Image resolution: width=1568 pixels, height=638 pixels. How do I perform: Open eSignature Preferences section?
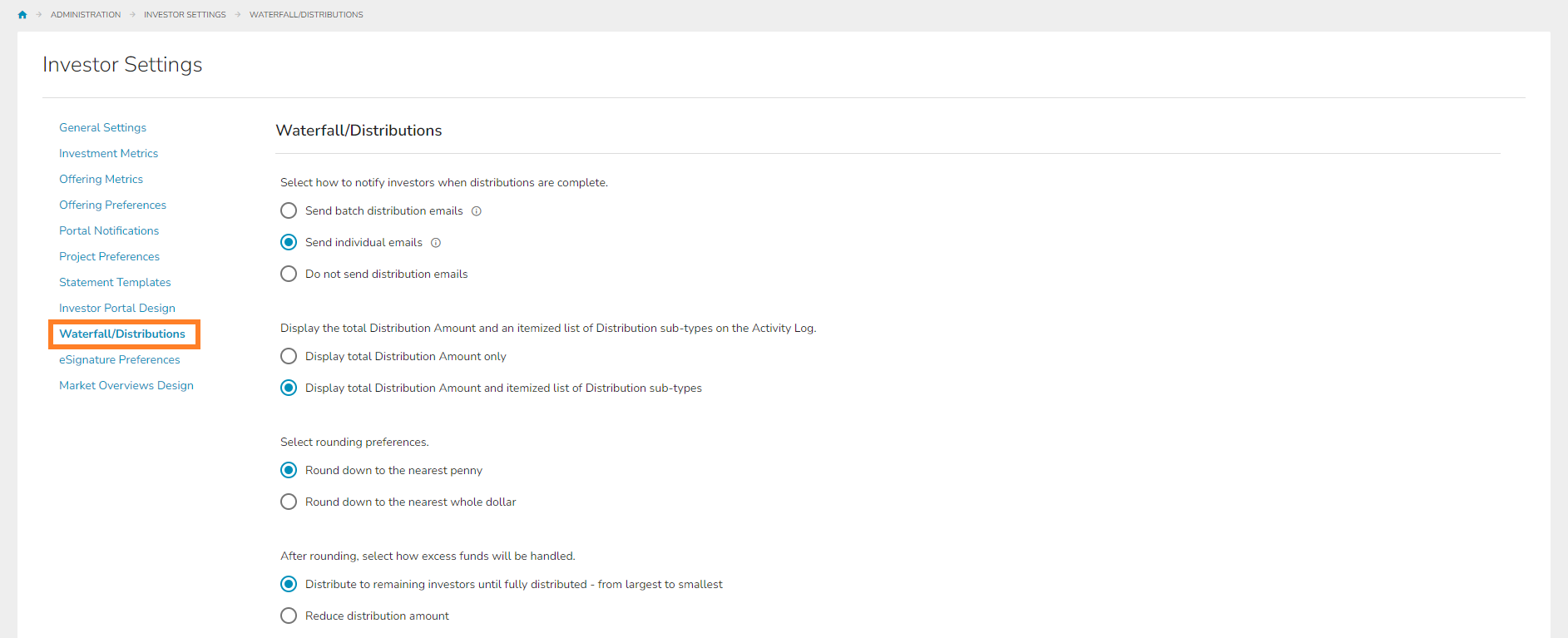119,360
